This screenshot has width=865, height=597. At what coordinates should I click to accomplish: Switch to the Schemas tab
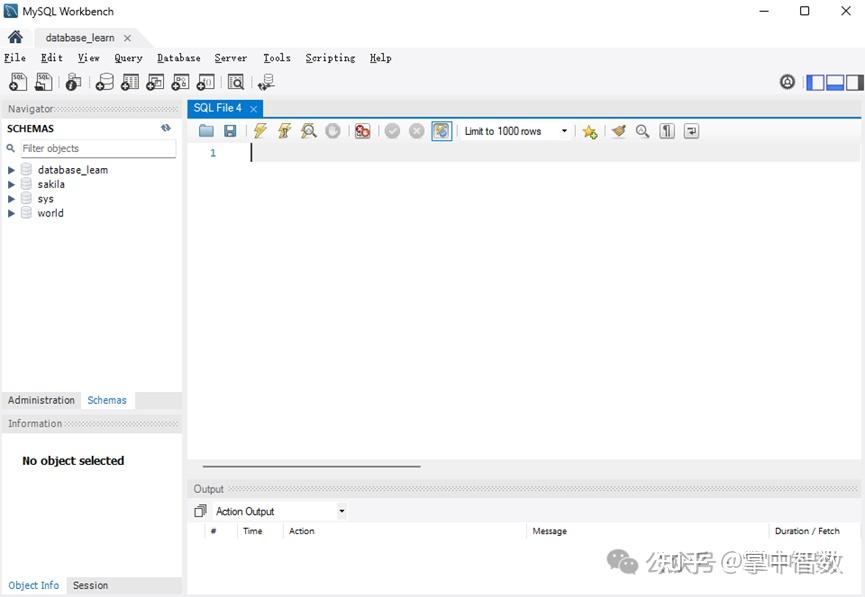click(x=107, y=400)
